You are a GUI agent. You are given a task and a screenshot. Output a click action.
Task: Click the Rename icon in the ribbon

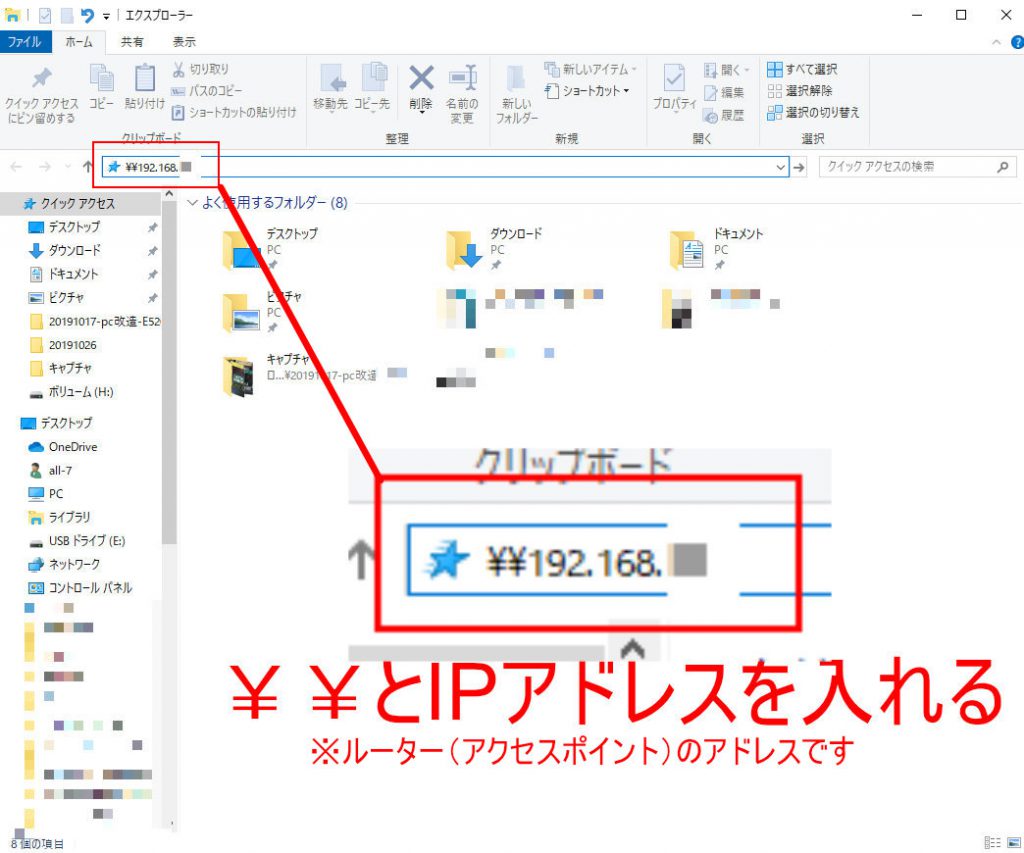click(x=461, y=80)
